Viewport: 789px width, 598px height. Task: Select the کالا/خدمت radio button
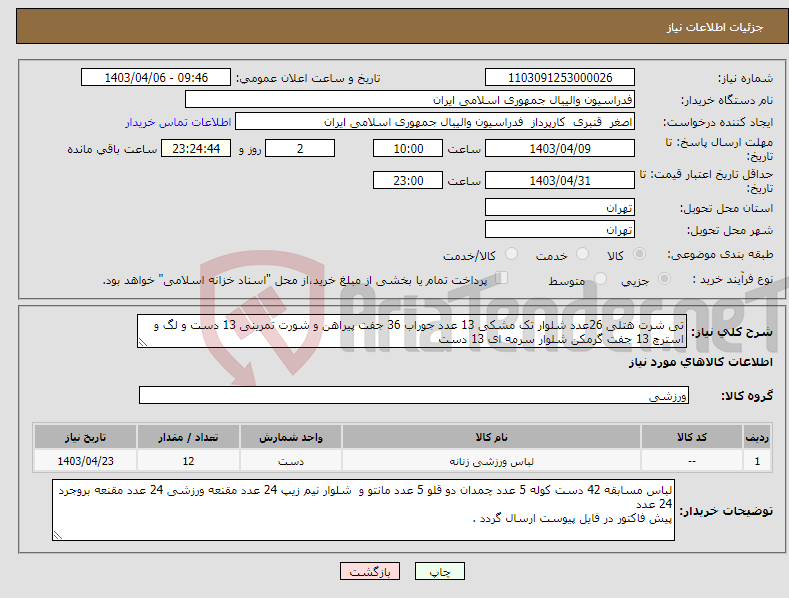pos(511,254)
